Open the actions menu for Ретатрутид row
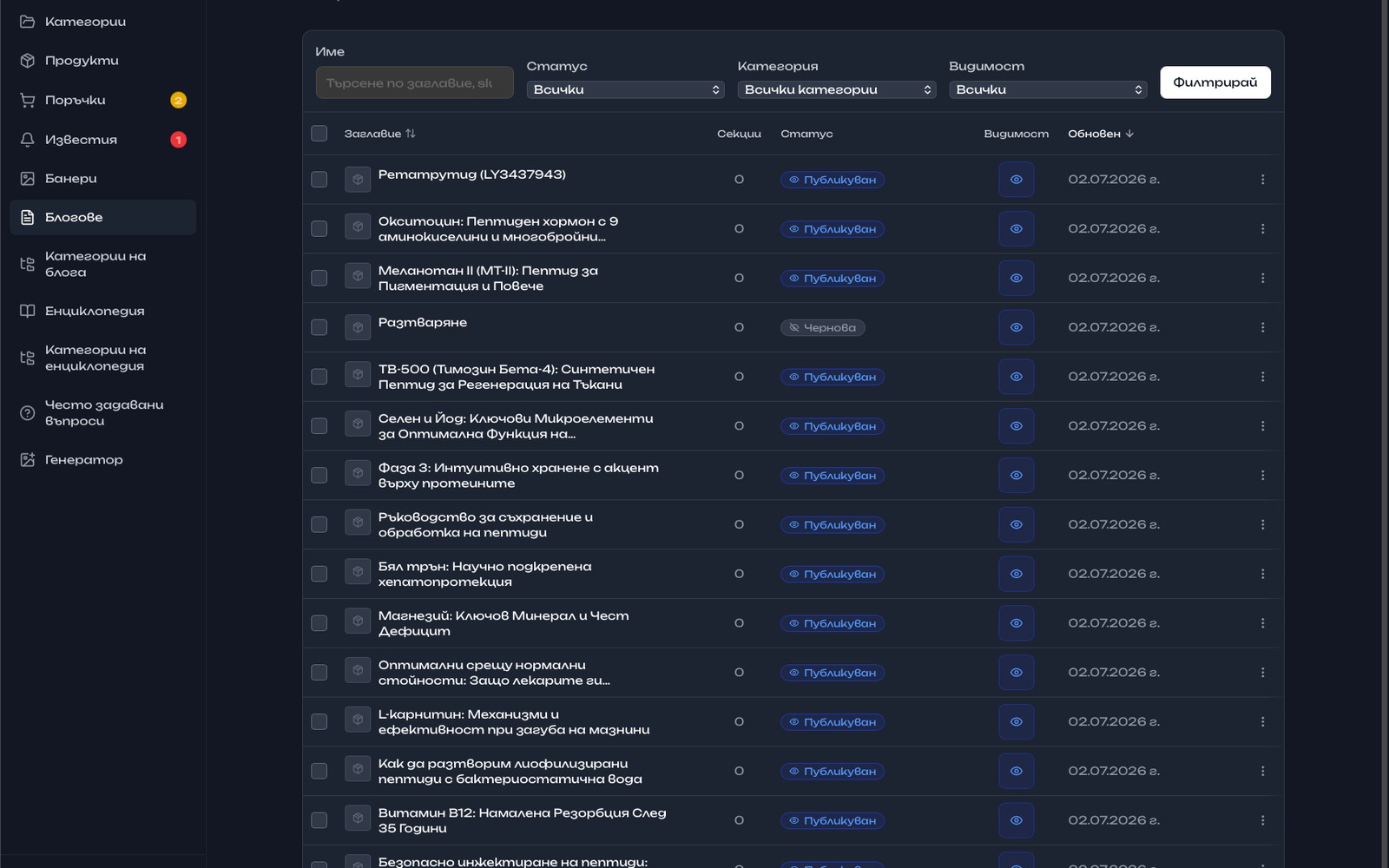 [x=1262, y=180]
